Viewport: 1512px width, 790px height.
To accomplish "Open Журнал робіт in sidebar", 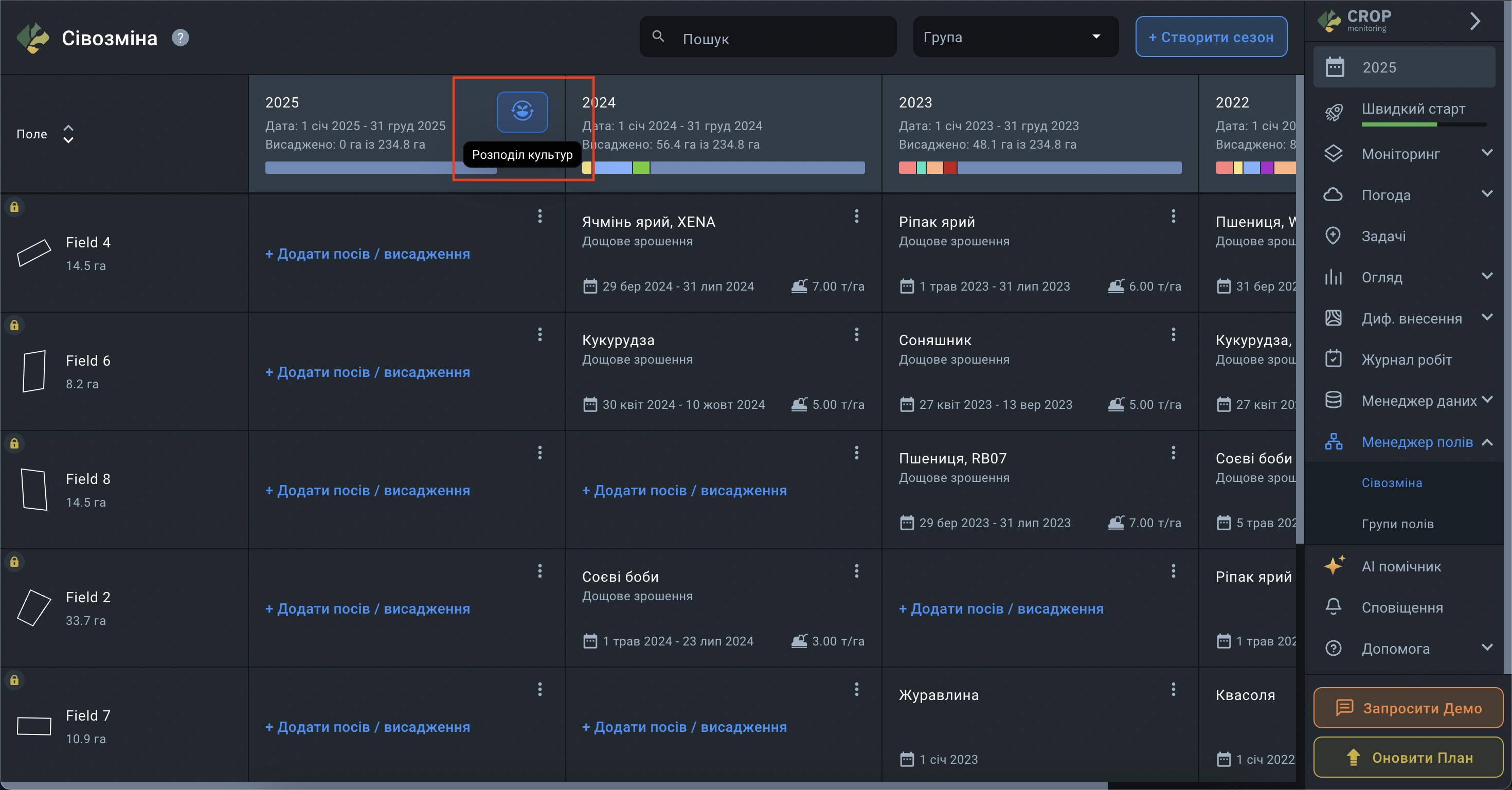I will 1407,359.
